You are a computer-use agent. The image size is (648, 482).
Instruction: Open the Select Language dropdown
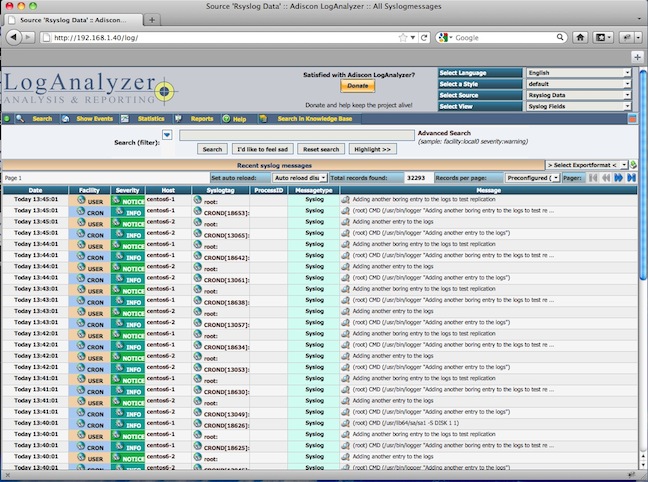click(x=579, y=73)
